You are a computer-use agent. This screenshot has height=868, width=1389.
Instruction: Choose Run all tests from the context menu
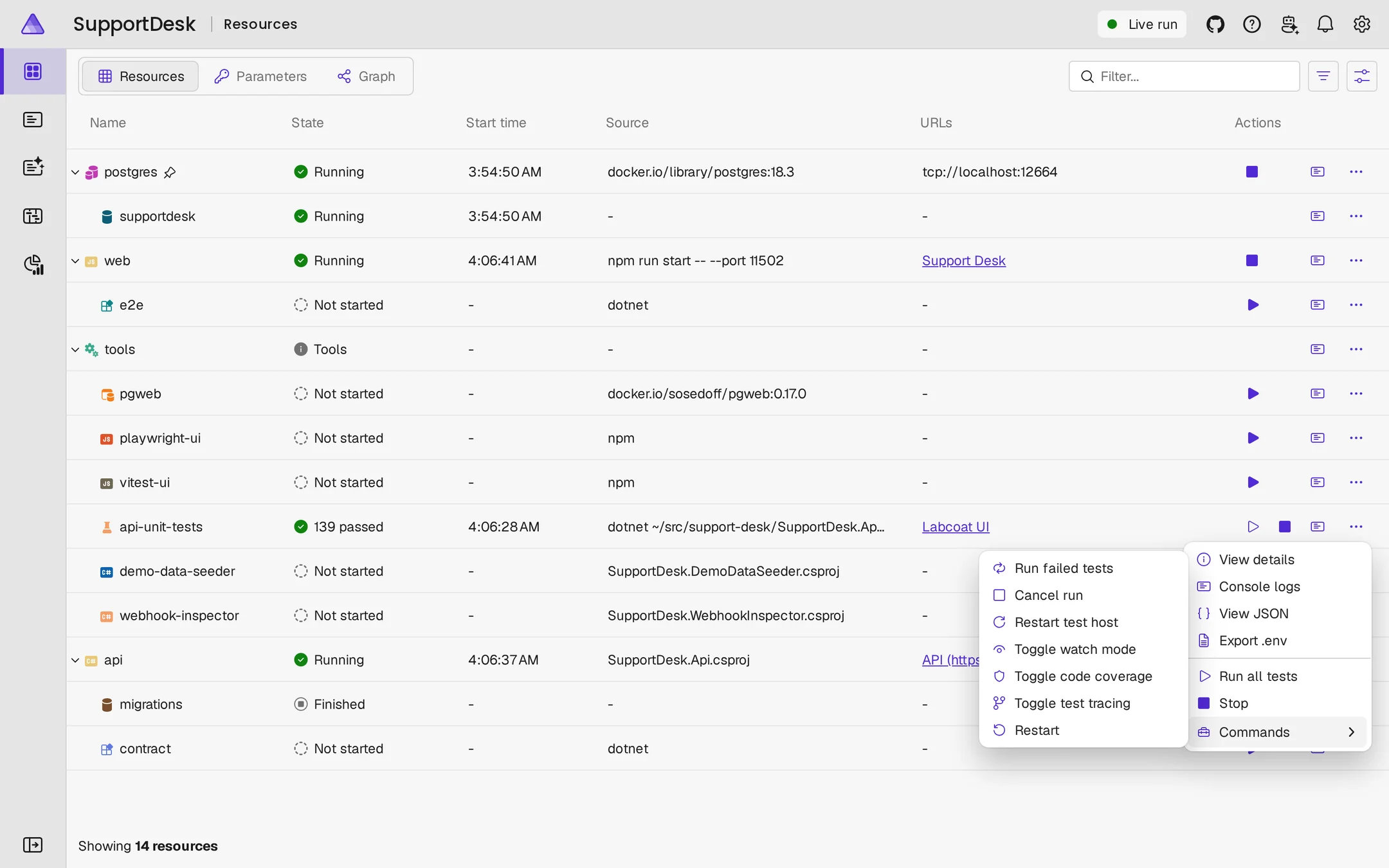(1280, 676)
